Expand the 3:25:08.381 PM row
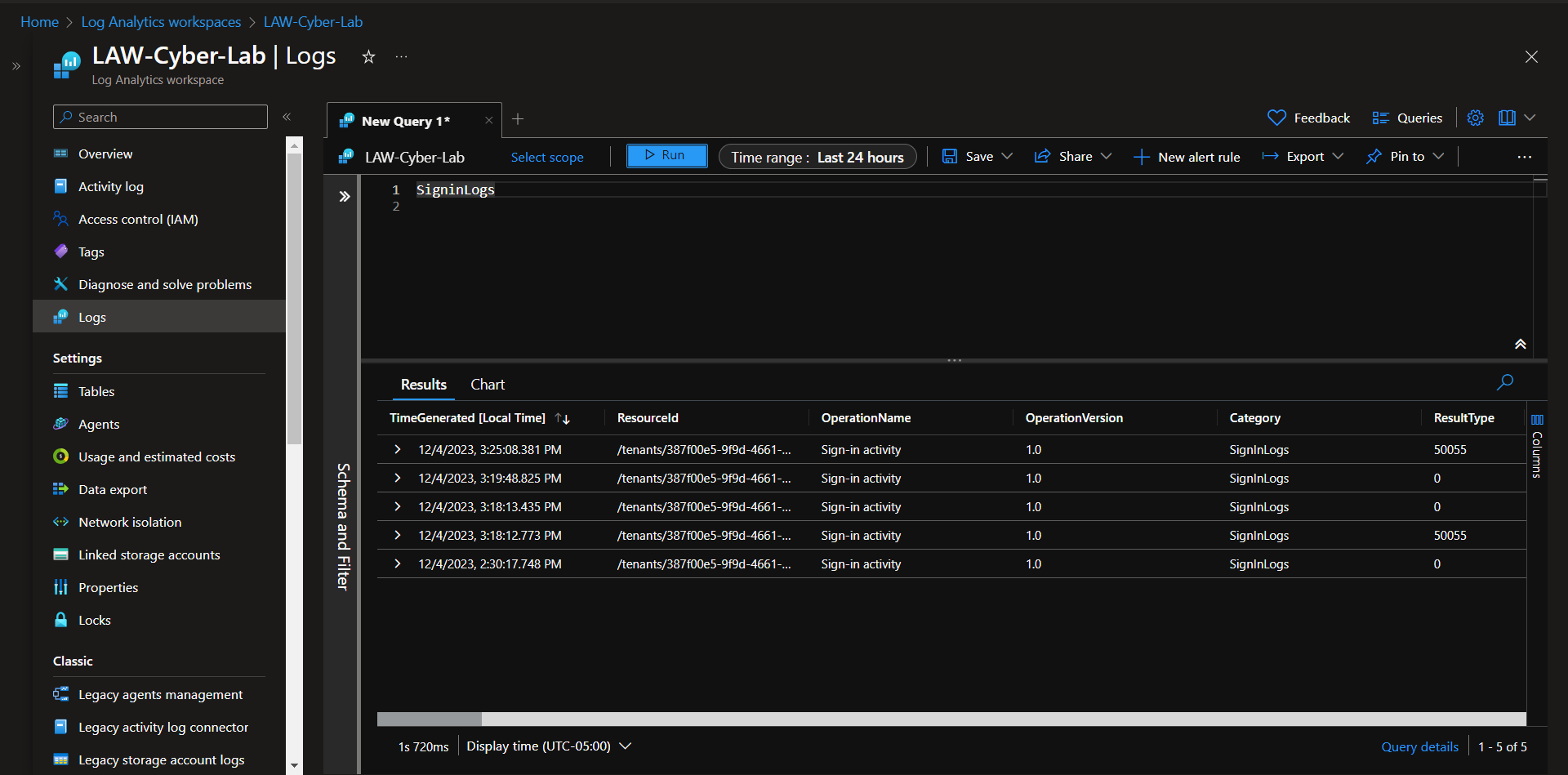This screenshot has height=775, width=1568. pos(398,449)
